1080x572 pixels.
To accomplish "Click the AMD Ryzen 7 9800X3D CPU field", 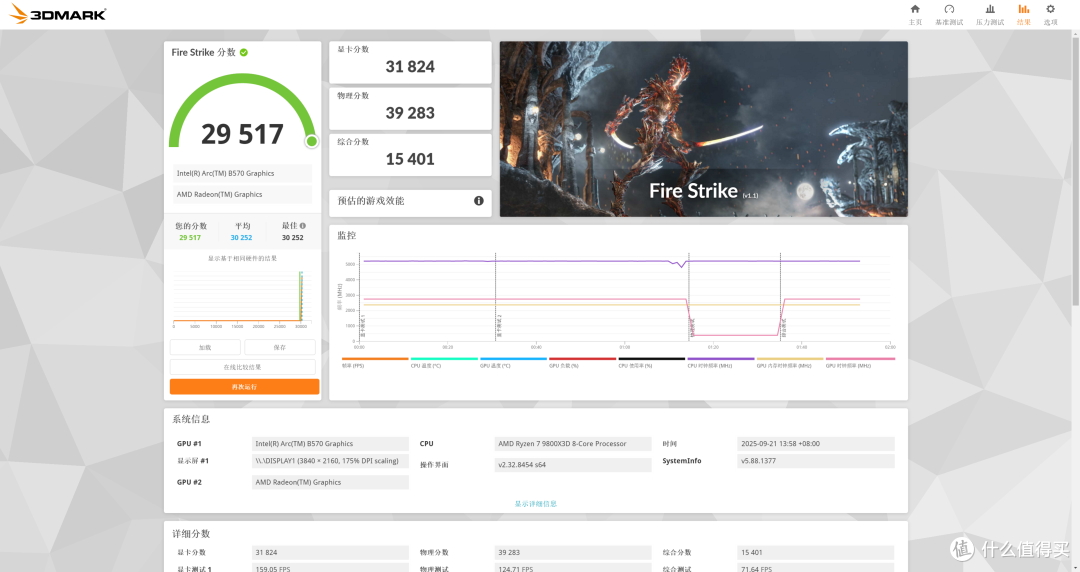I will pos(573,444).
